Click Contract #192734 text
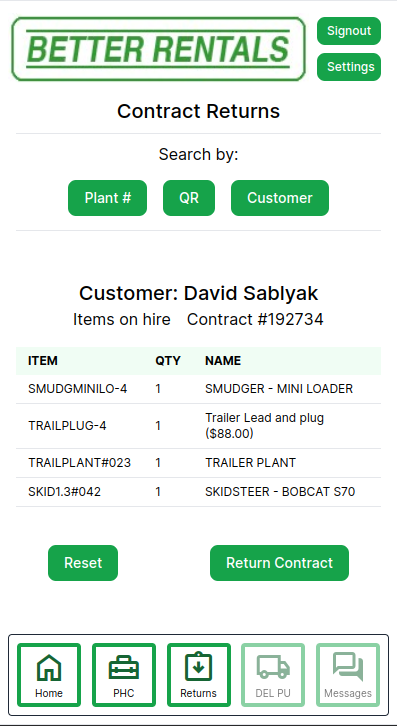 pyautogui.click(x=255, y=319)
